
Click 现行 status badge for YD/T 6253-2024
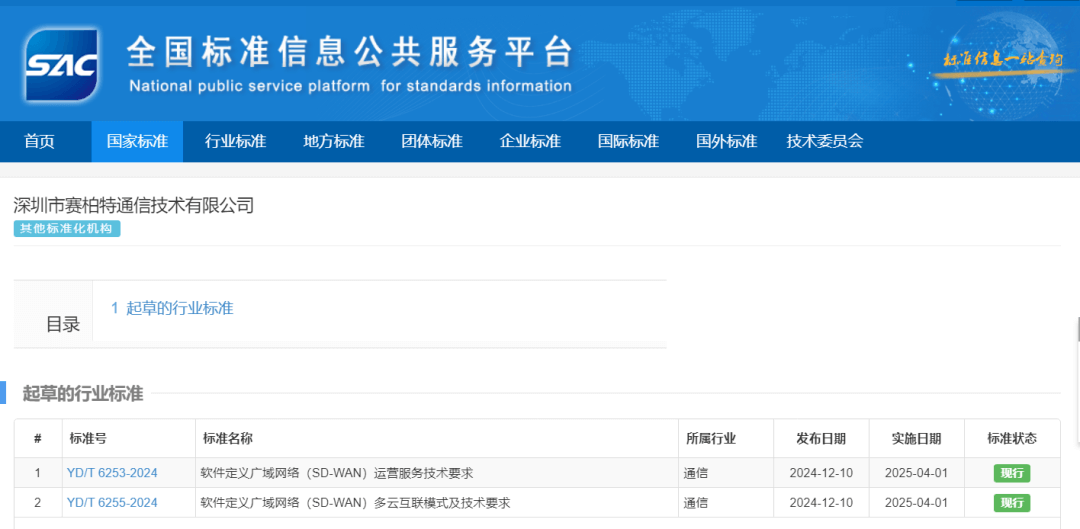(x=1011, y=473)
